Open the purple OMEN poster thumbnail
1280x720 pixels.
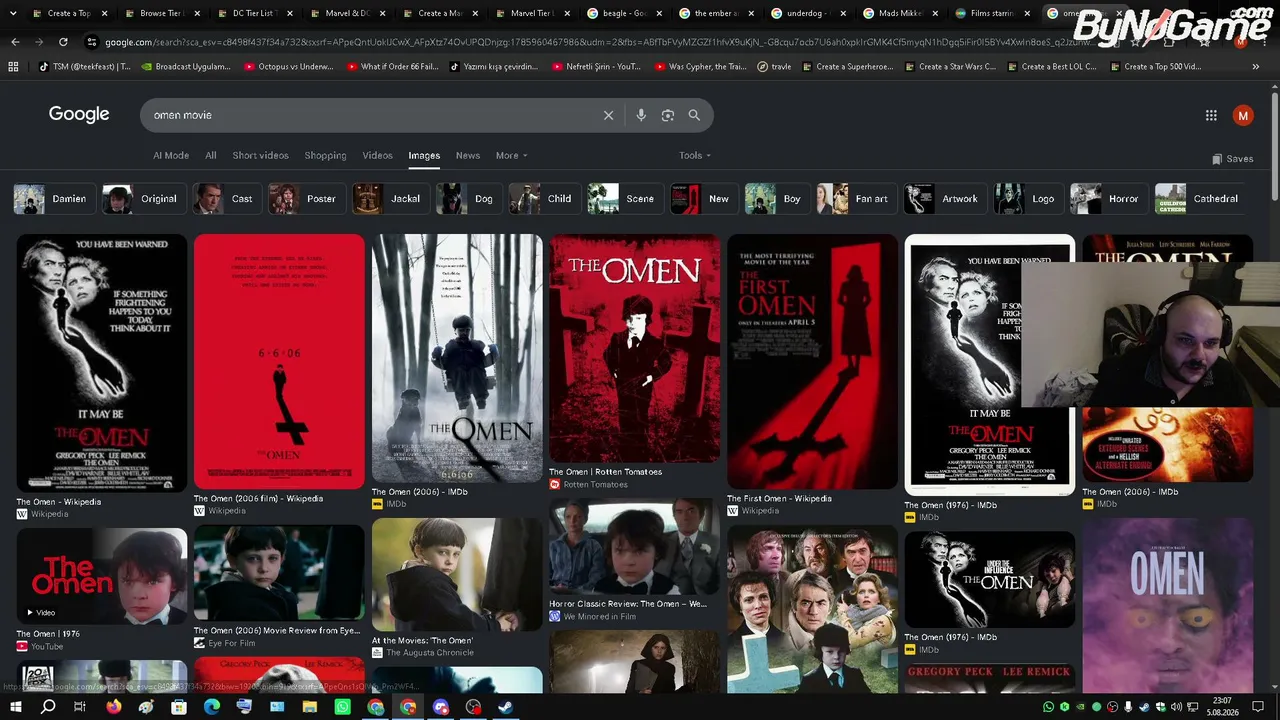[x=1167, y=605]
